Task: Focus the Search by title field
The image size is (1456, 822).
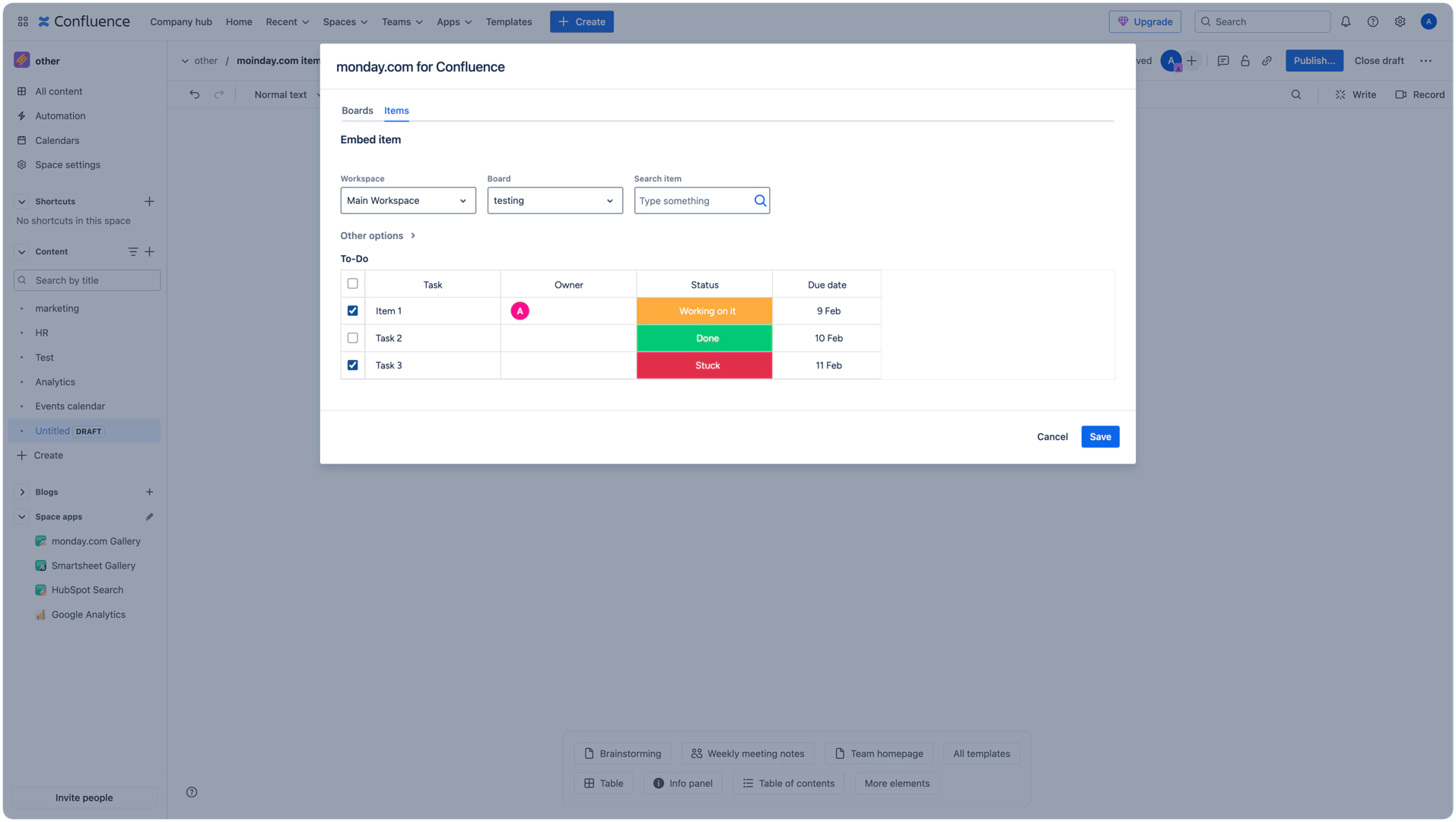Action: (x=87, y=280)
